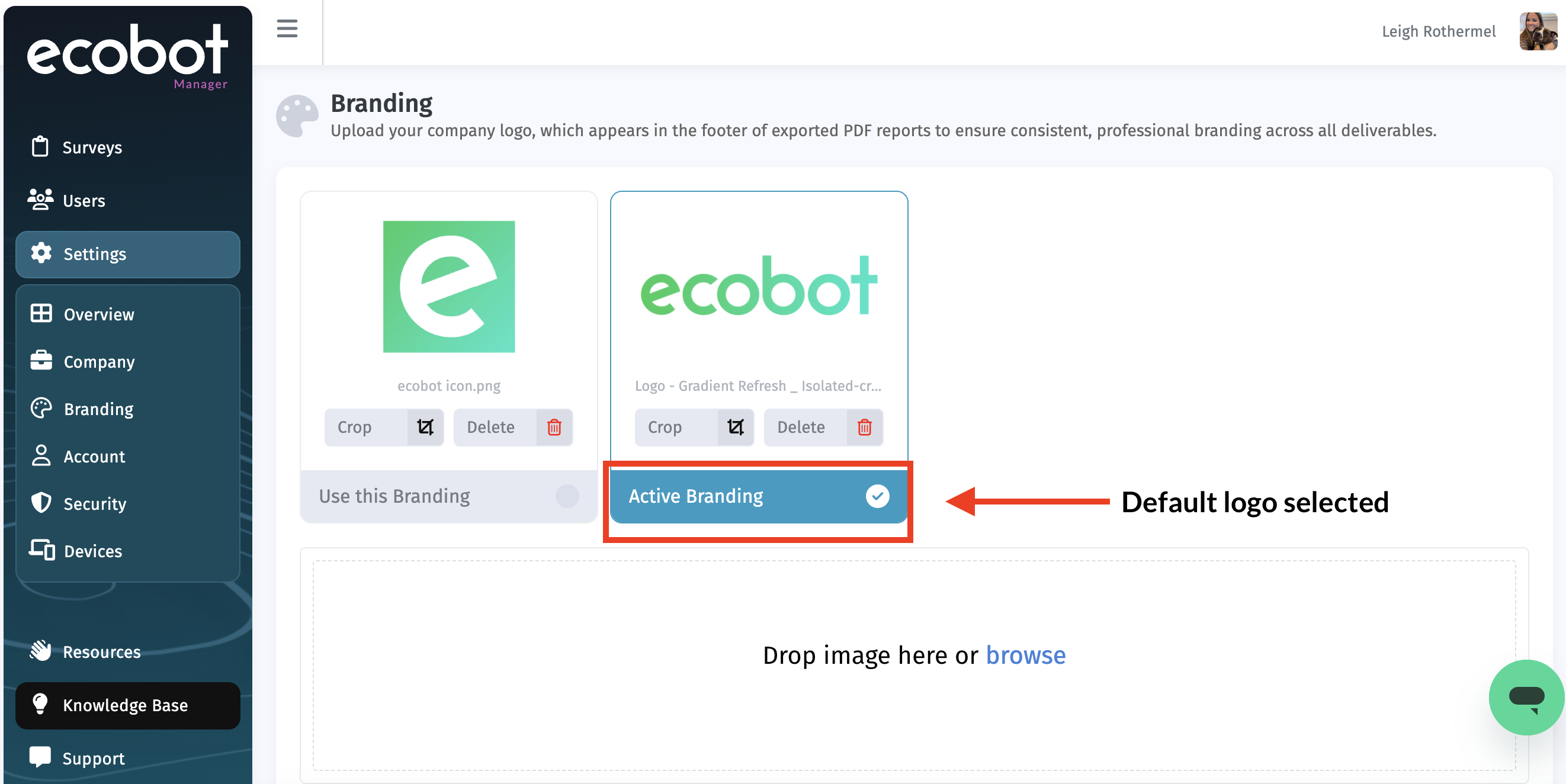1566x784 pixels.
Task: Click the Leigh Rothermel username
Action: pyautogui.click(x=1438, y=31)
